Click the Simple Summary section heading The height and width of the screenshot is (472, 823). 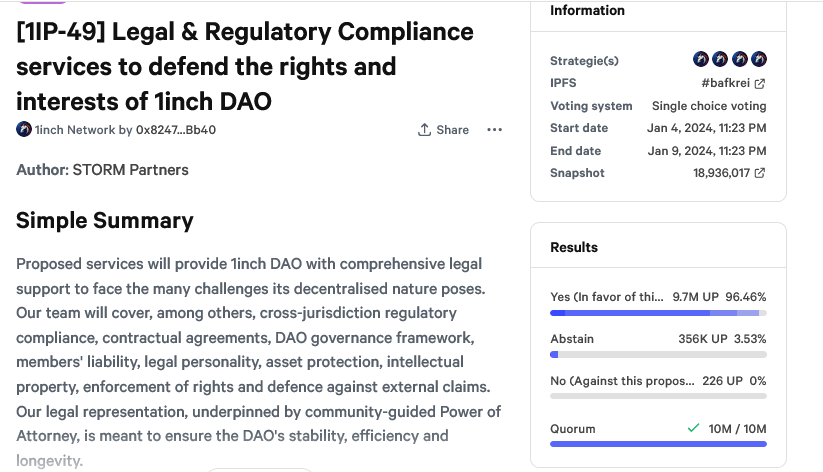click(x=105, y=221)
